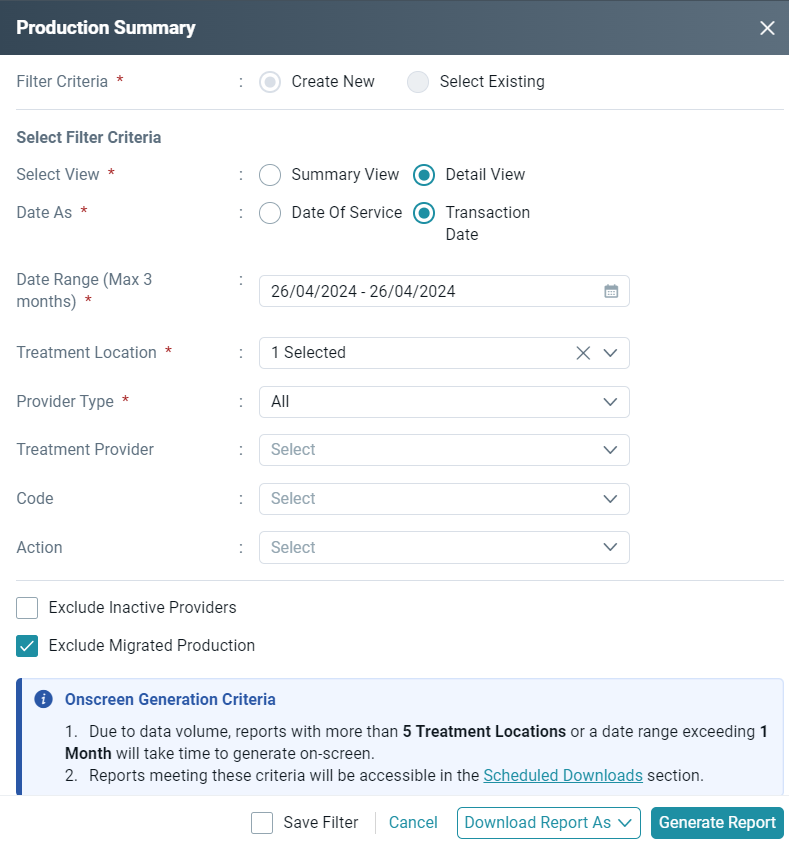Open the date range calendar icon
This screenshot has height=846, width=789.
pyautogui.click(x=611, y=291)
